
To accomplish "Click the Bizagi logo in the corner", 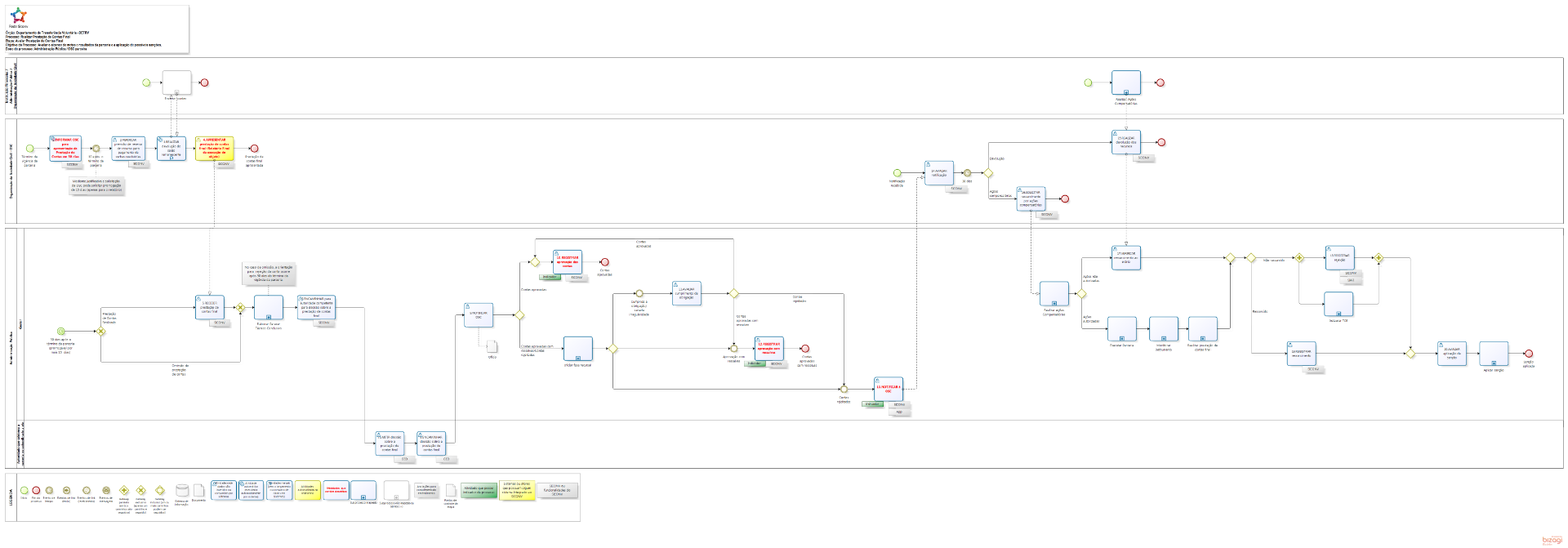I will tap(1551, 539).
